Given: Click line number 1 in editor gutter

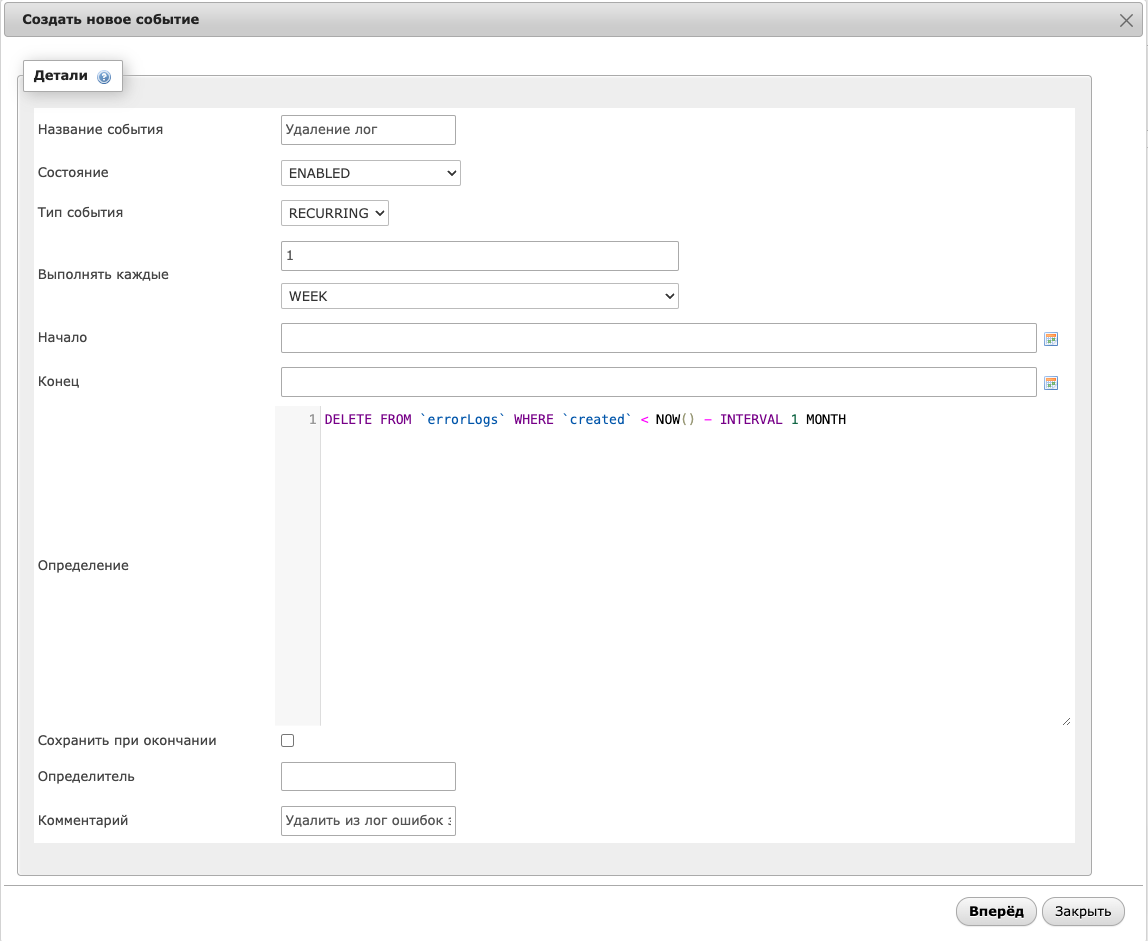Looking at the screenshot, I should pos(312,420).
